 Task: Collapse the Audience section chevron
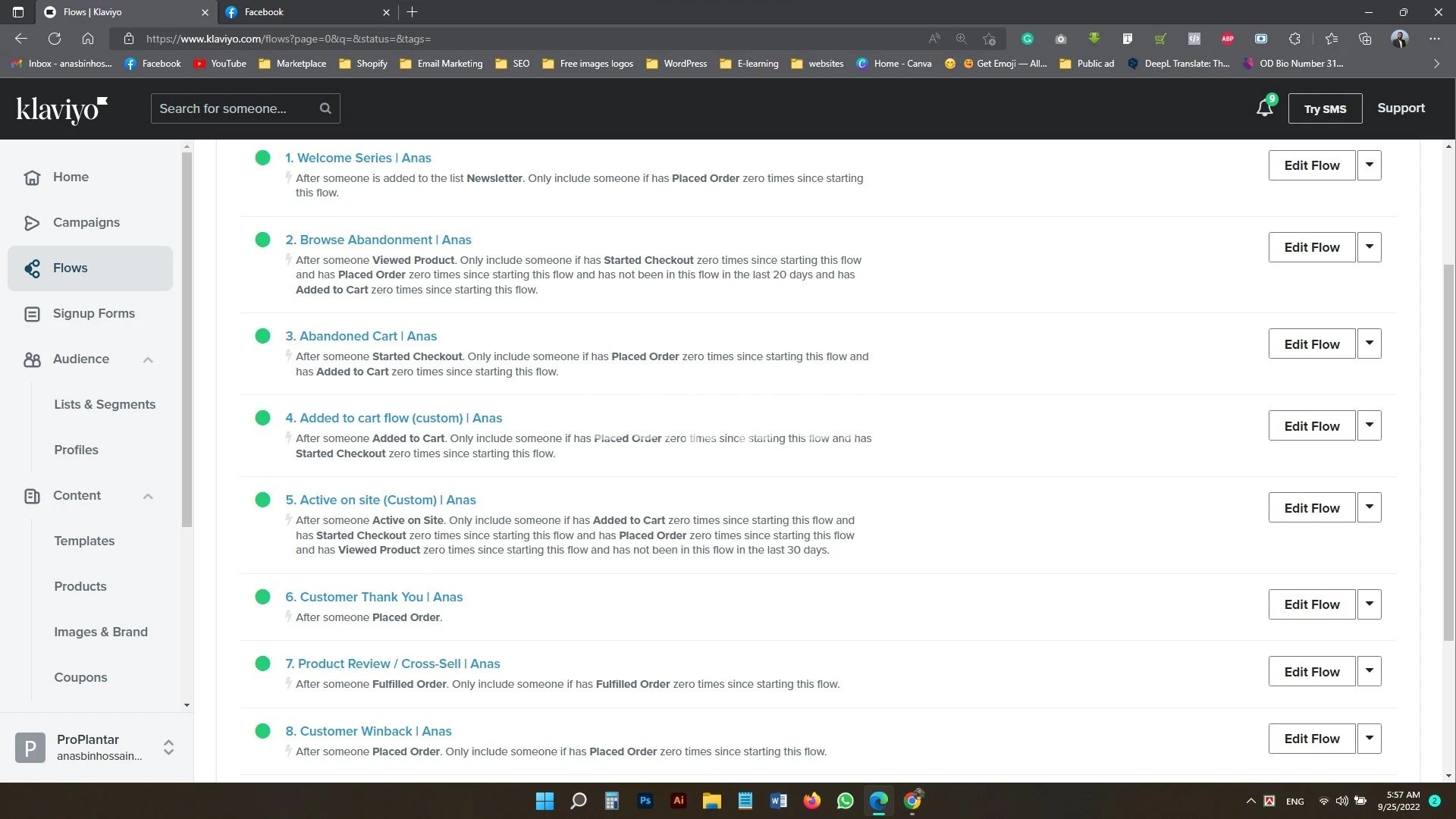(x=148, y=359)
